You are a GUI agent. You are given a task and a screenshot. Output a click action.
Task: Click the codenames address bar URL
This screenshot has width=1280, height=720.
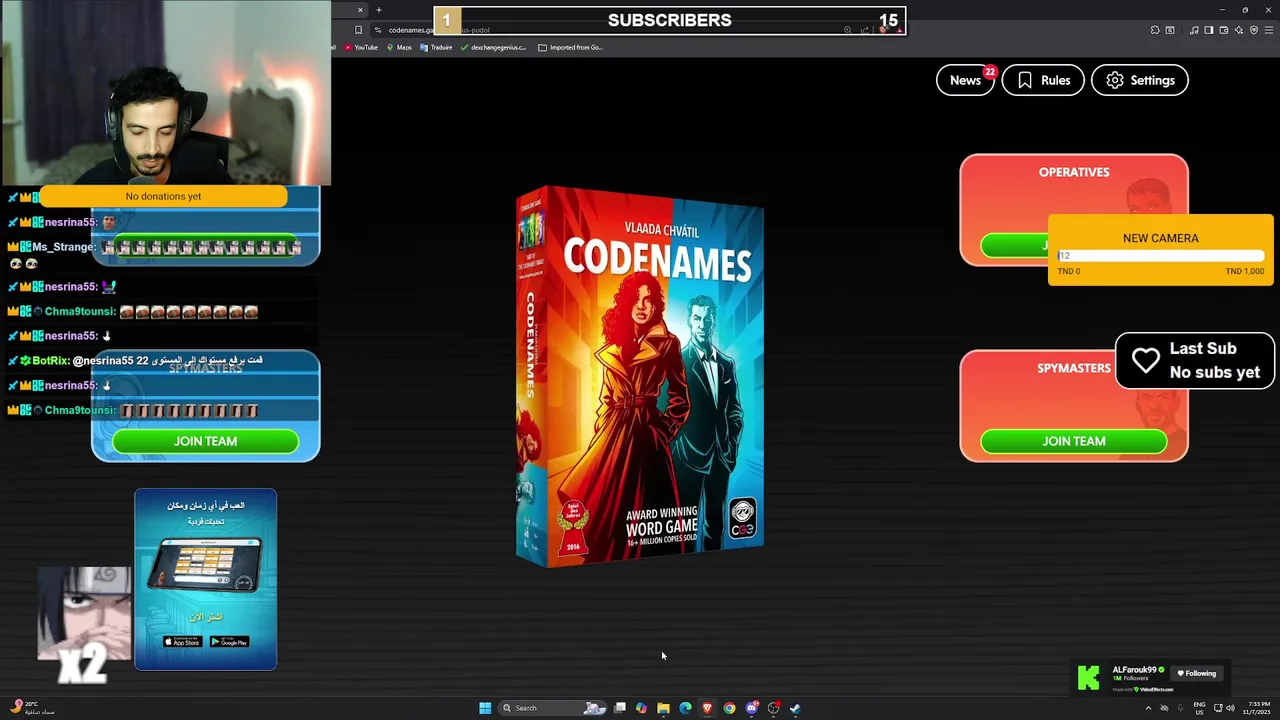[x=439, y=30]
